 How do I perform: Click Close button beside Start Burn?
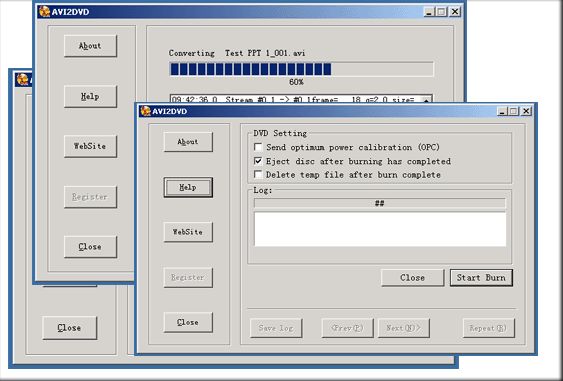coord(412,278)
